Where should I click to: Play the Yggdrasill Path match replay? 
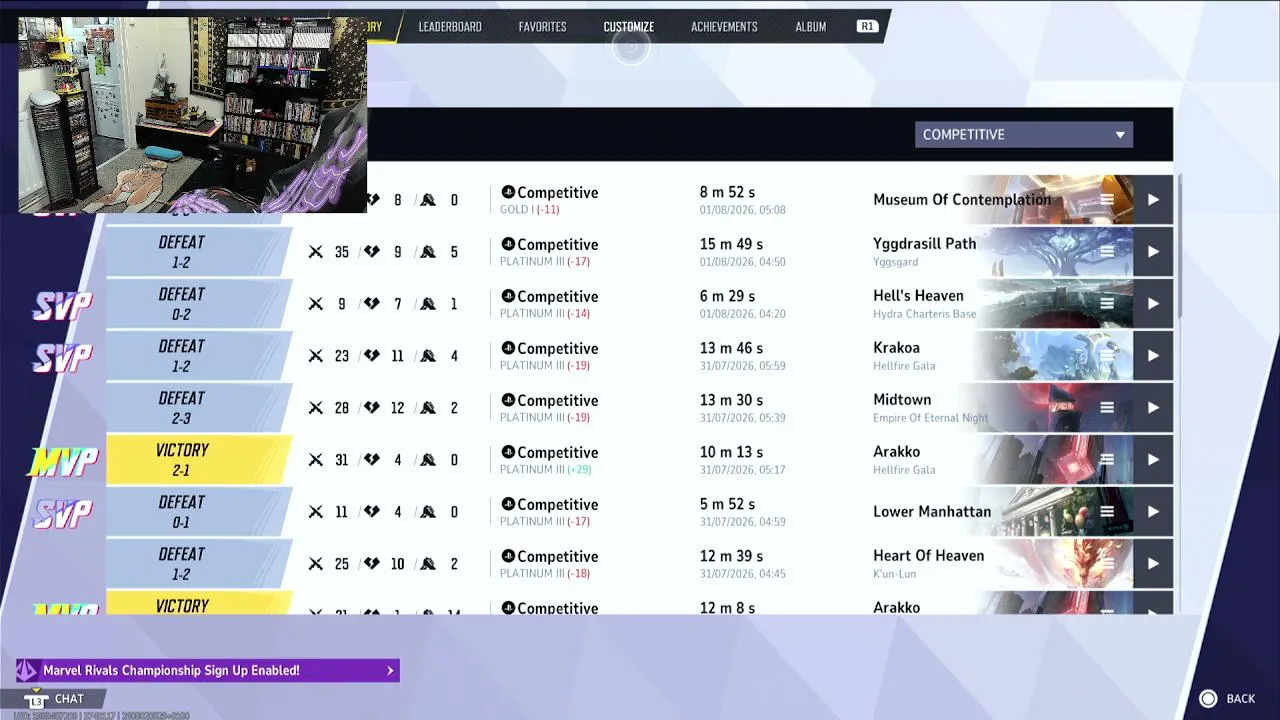tap(1153, 252)
